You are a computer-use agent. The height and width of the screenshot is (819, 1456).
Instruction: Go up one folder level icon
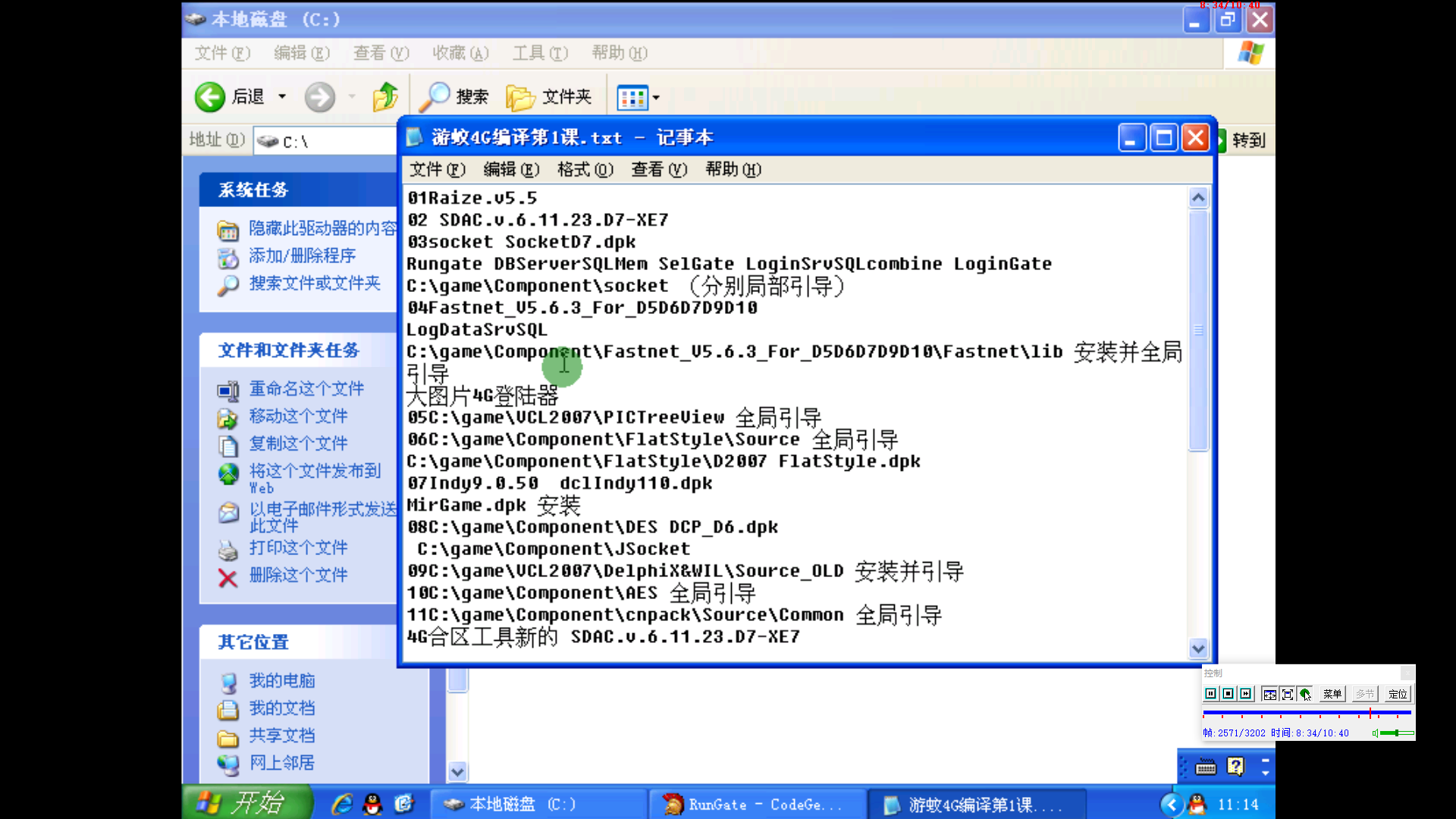385,97
